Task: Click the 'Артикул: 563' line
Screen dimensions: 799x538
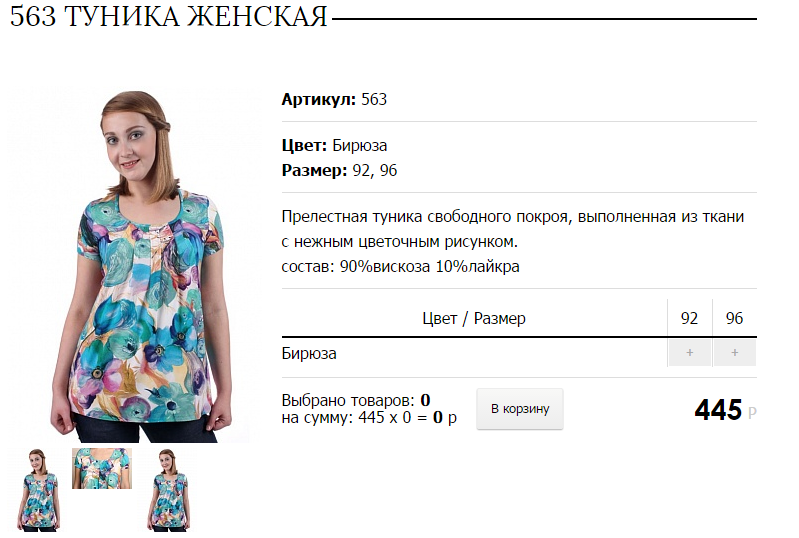Action: [x=334, y=99]
